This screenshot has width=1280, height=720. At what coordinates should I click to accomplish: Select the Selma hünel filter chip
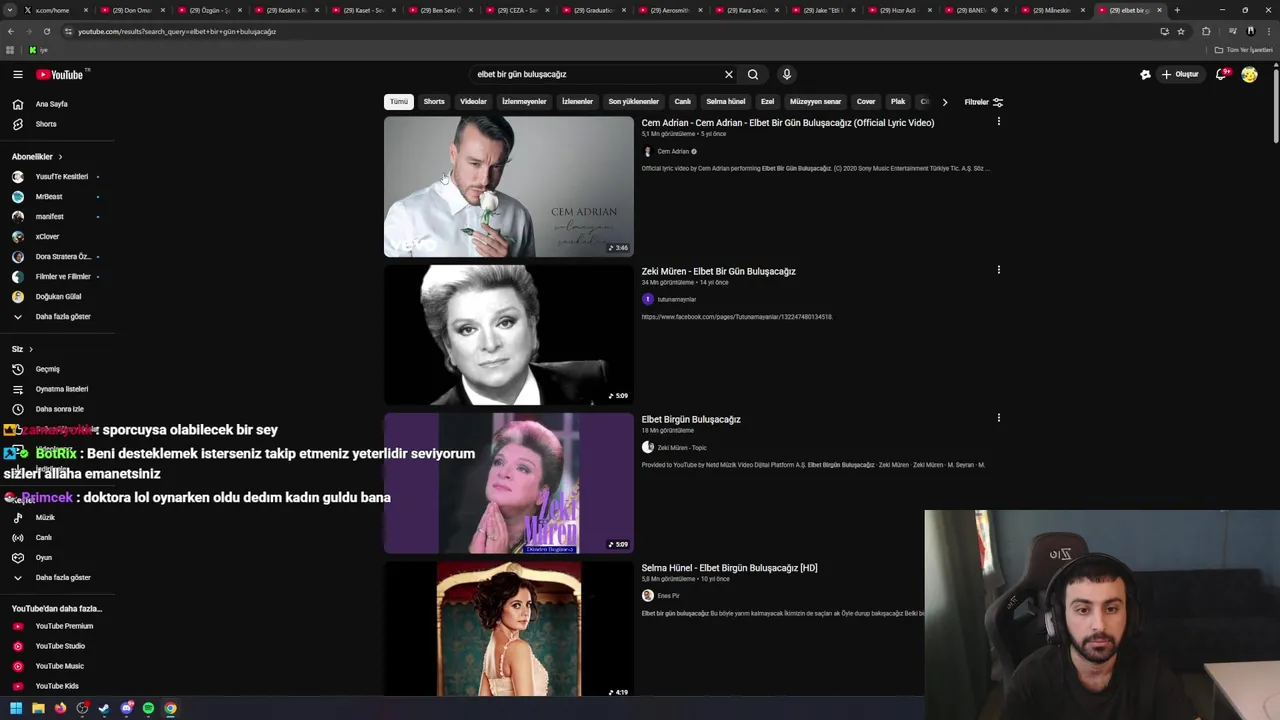(726, 102)
